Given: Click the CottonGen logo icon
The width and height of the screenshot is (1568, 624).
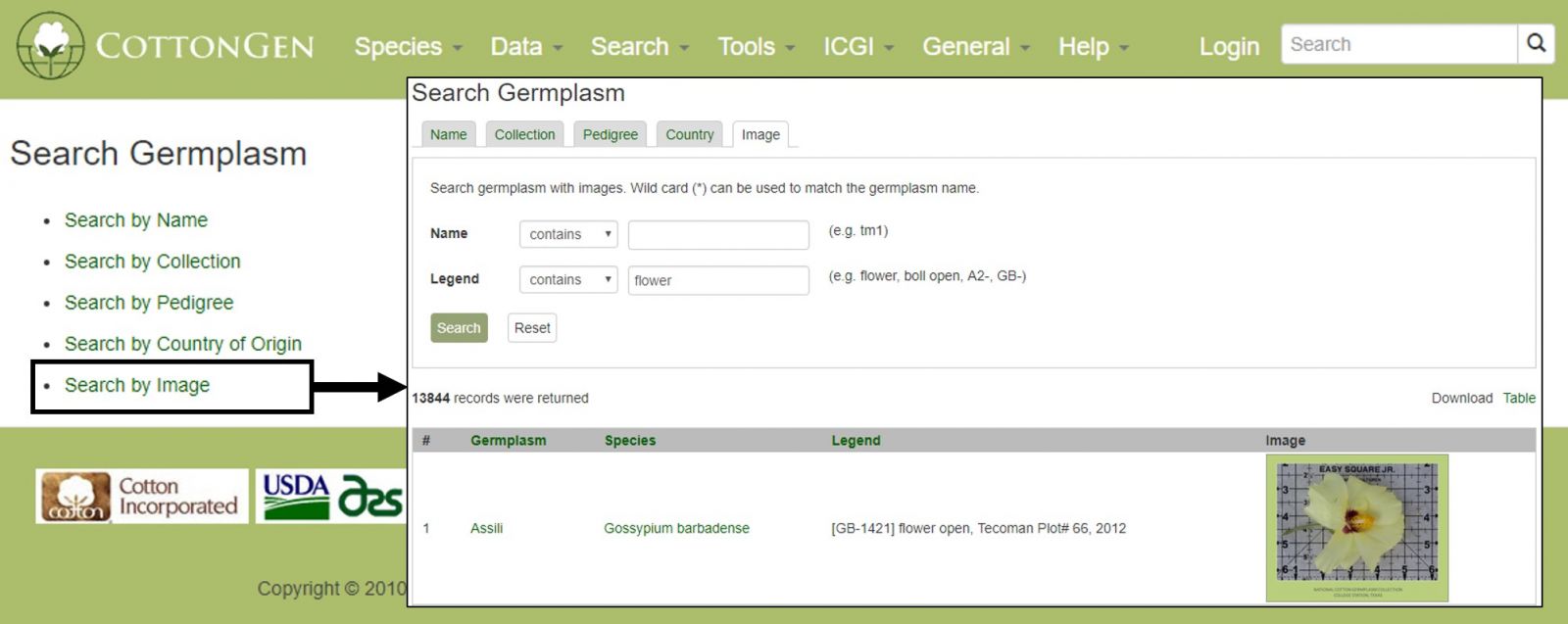Looking at the screenshot, I should [50, 45].
